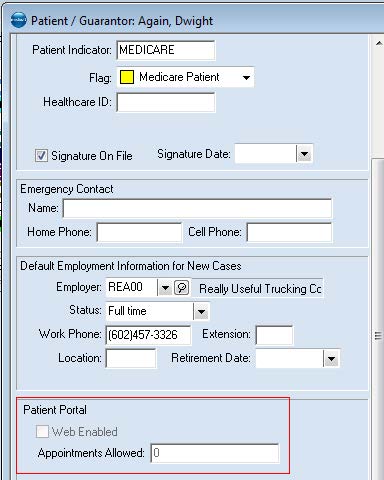The image size is (384, 480).
Task: Toggle the Signature On File checkbox
Action: click(41, 155)
